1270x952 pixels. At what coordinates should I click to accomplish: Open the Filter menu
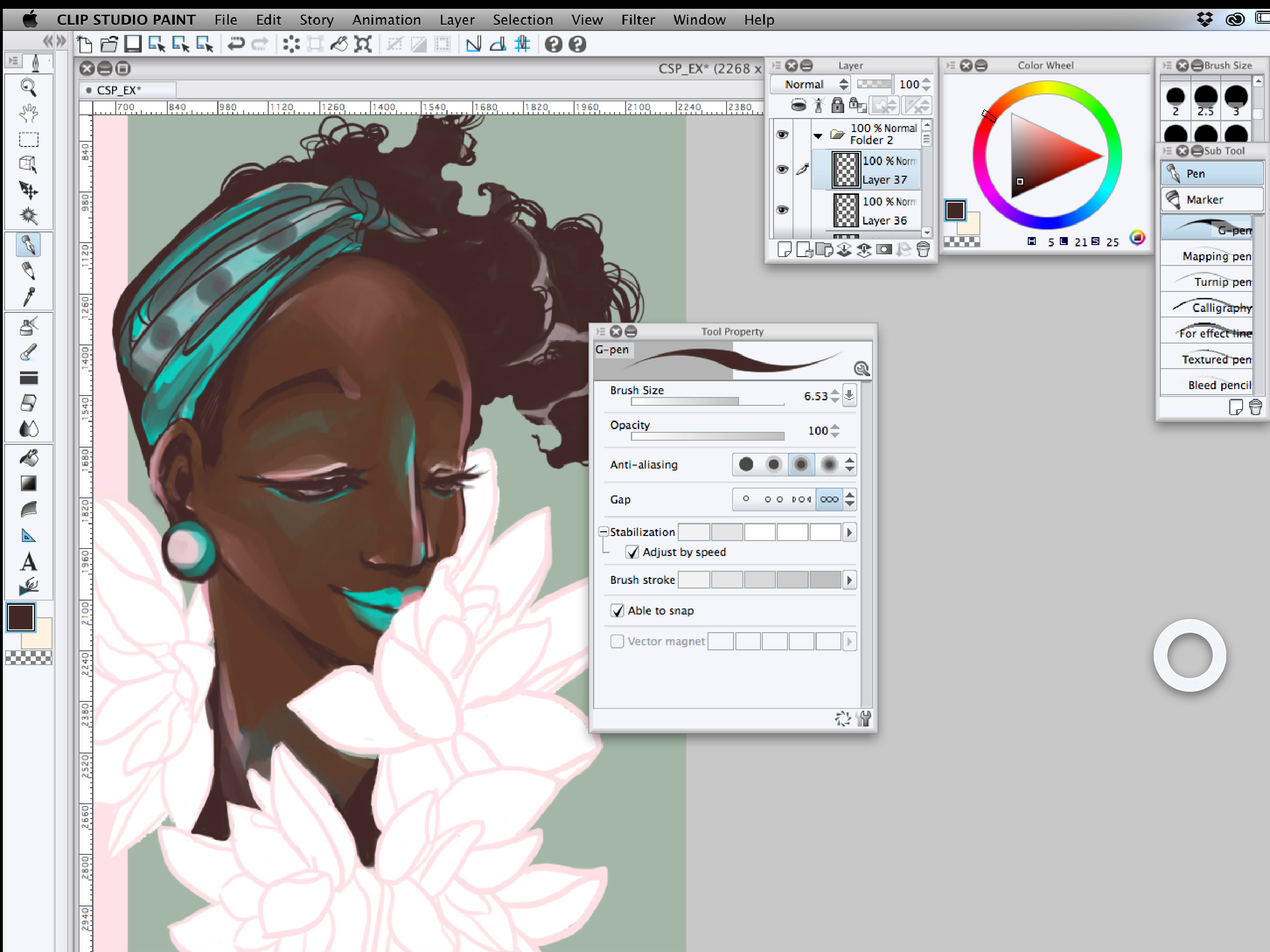tap(638, 19)
